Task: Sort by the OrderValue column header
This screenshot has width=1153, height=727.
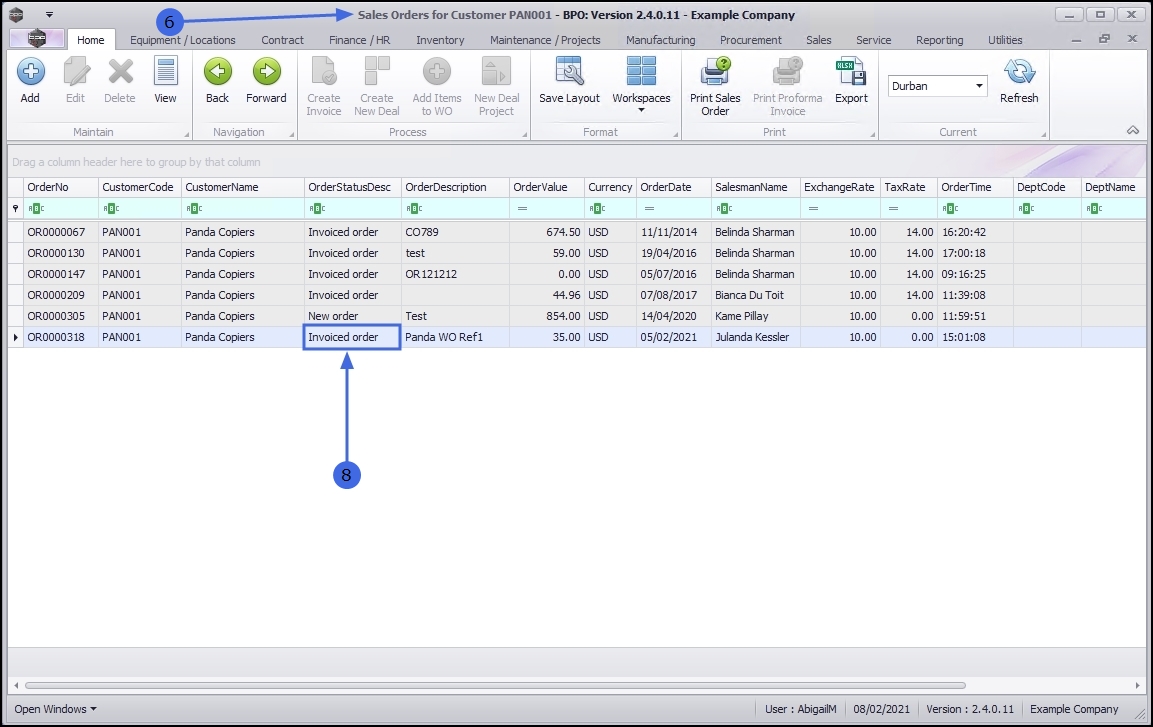Action: pyautogui.click(x=540, y=187)
